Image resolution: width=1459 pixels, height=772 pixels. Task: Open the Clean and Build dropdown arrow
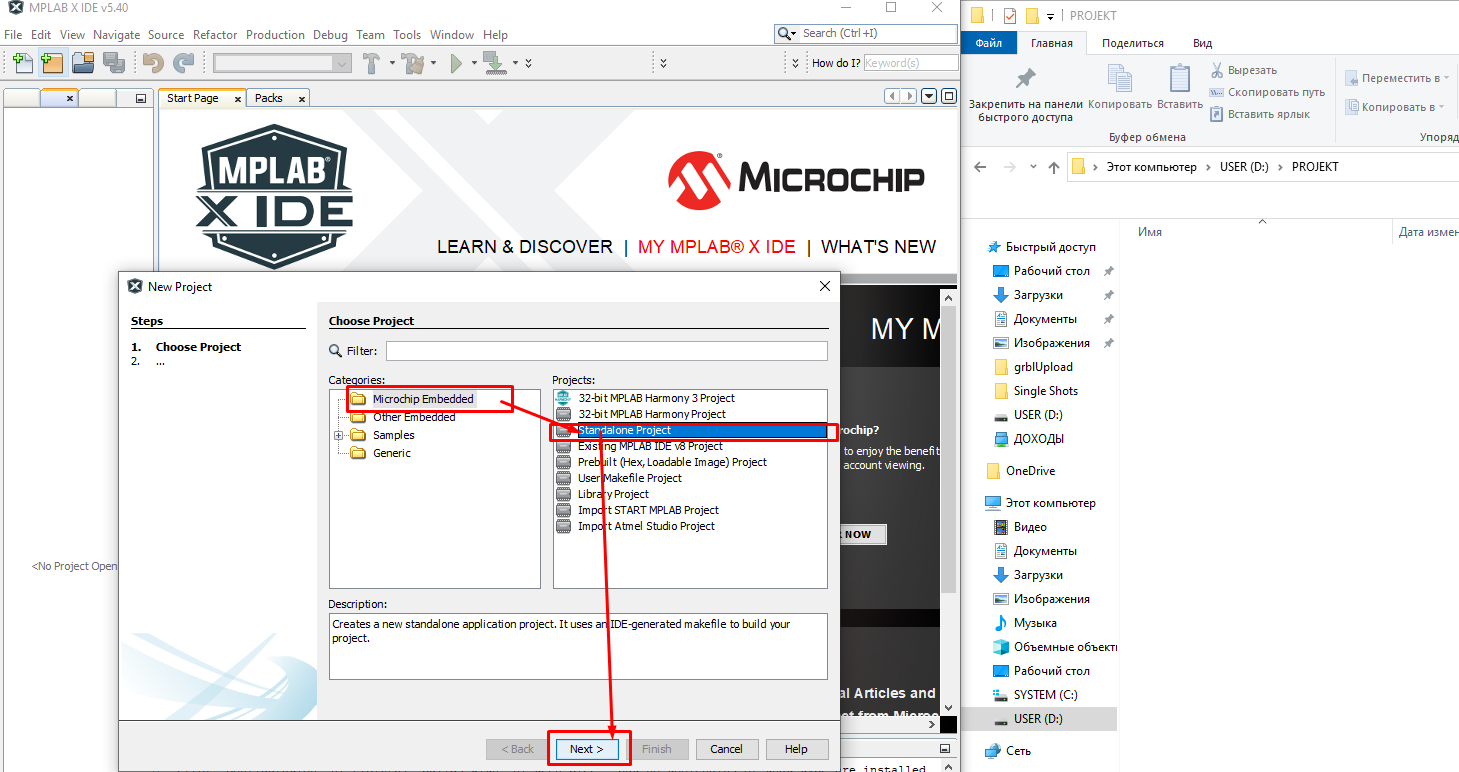(435, 63)
